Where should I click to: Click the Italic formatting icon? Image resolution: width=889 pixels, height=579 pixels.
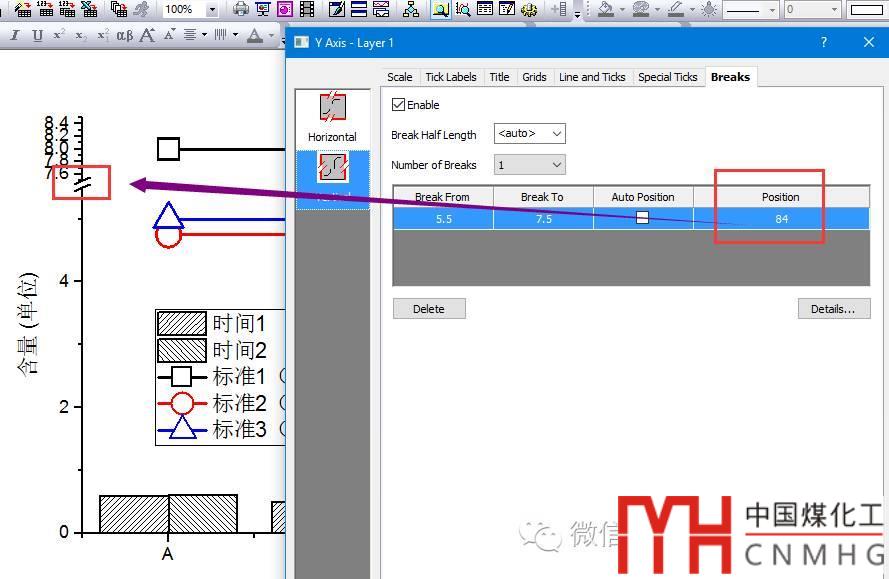tap(15, 36)
